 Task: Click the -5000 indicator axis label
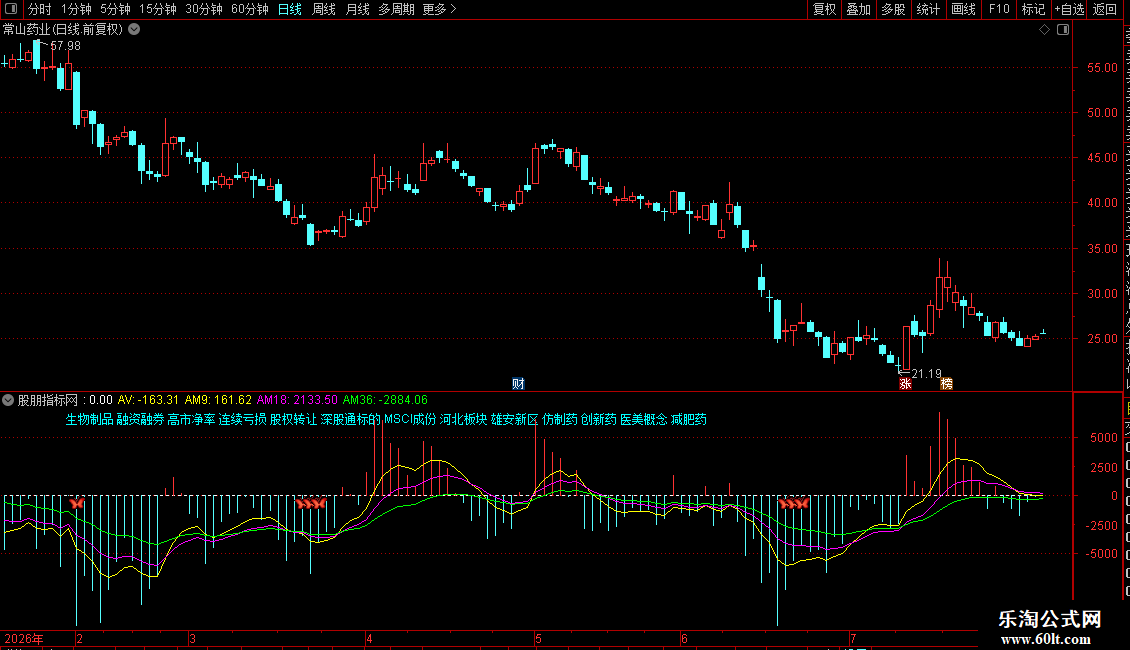[x=1103, y=554]
